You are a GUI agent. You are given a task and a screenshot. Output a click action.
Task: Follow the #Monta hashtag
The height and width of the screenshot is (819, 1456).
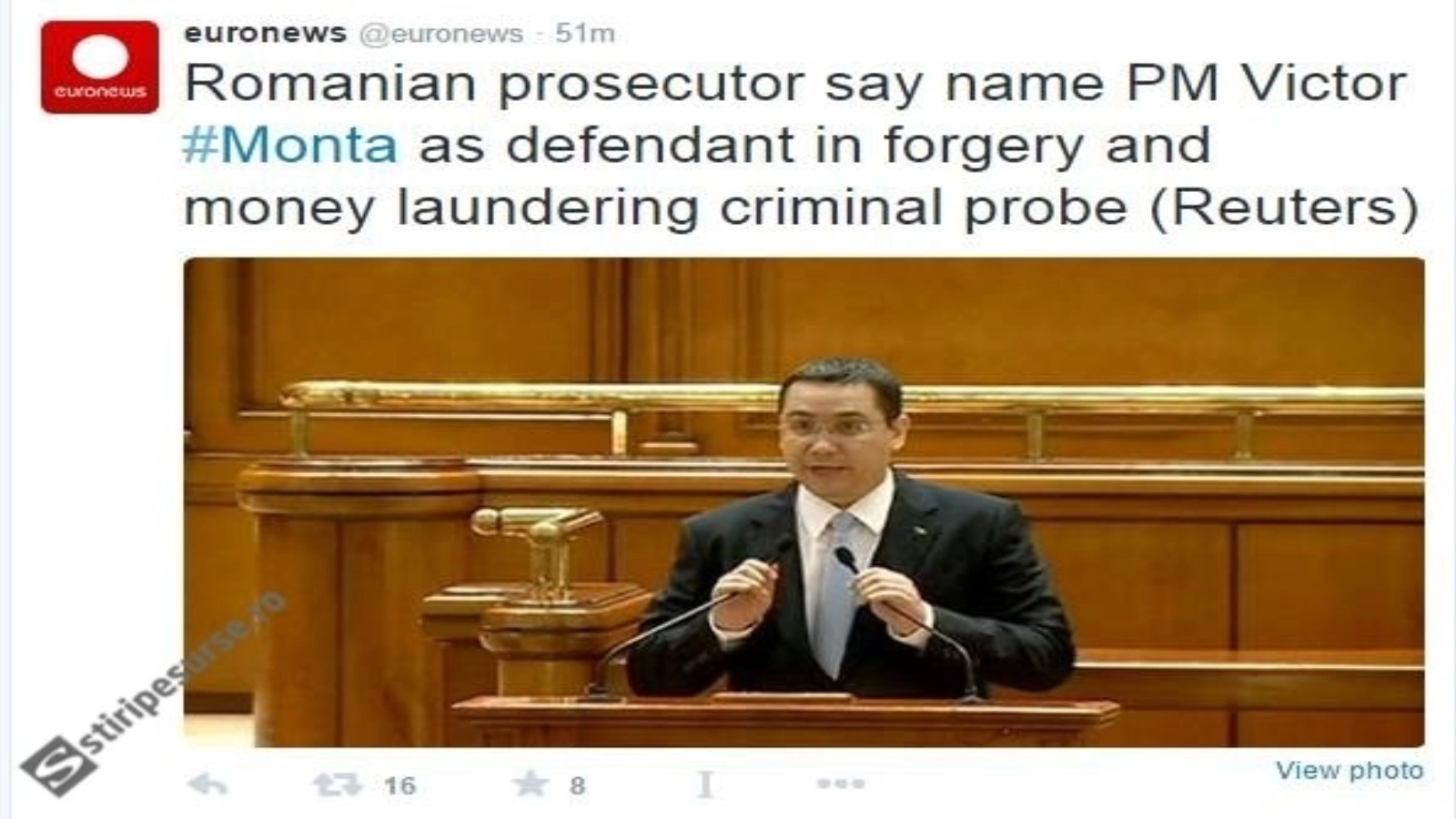290,146
